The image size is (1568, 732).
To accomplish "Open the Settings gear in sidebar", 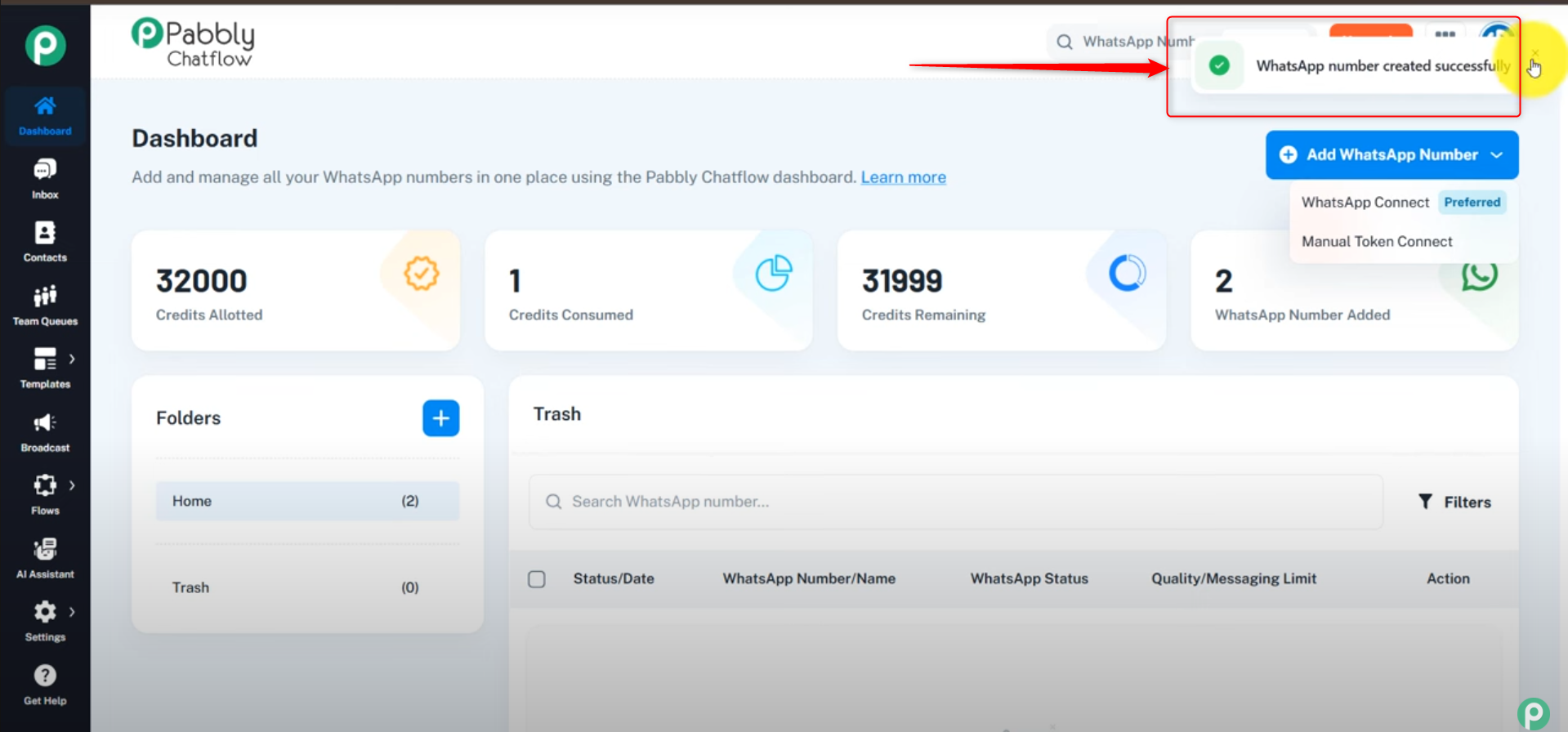I will (x=45, y=611).
